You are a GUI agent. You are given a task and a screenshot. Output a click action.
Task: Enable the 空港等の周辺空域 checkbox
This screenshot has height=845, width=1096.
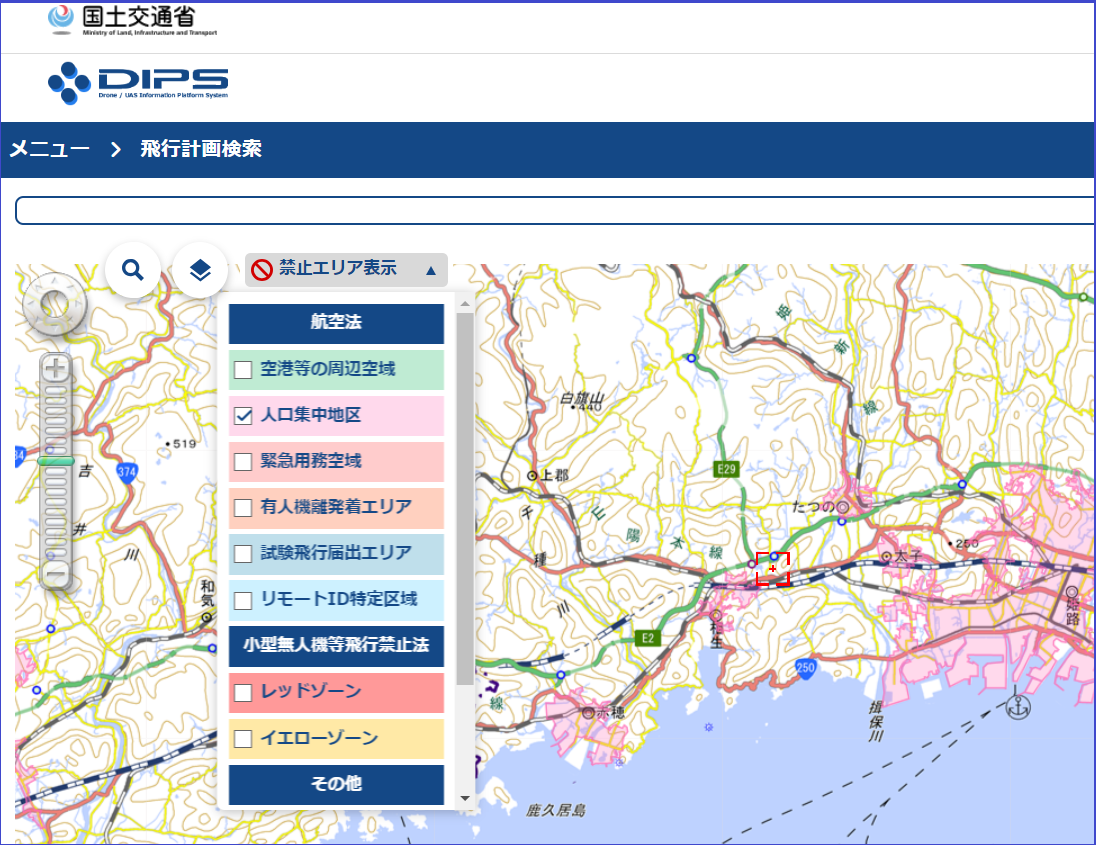point(243,370)
